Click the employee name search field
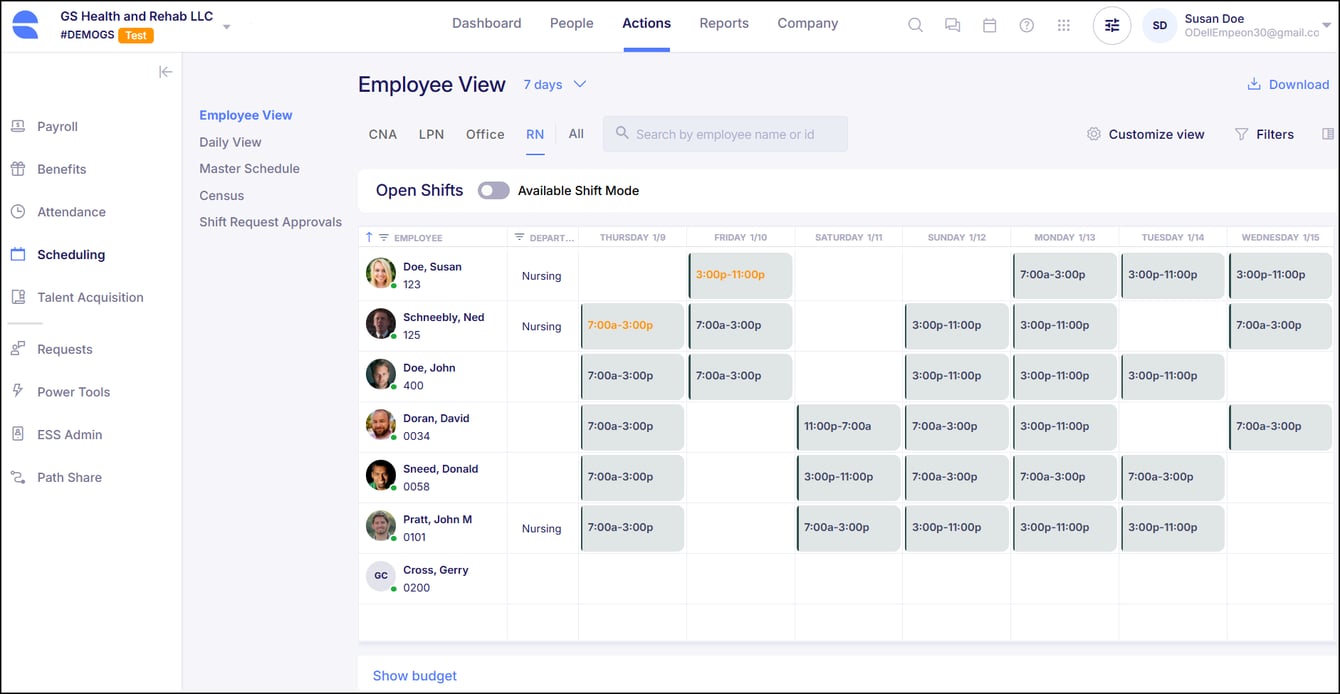This screenshot has width=1340, height=694. 725,133
